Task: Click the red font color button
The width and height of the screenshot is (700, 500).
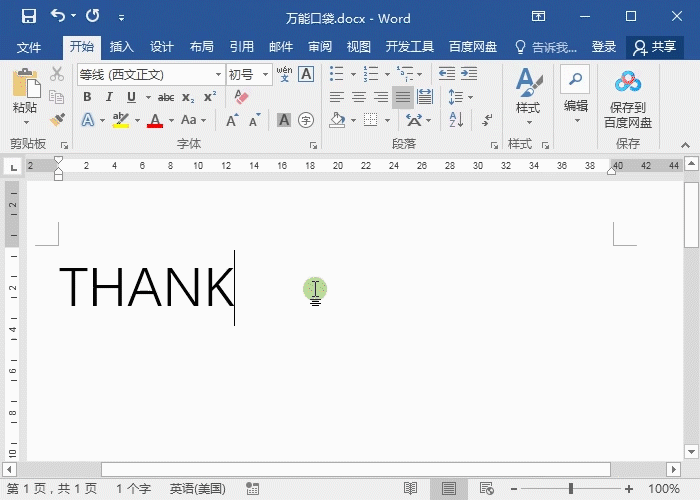Action: click(x=155, y=120)
